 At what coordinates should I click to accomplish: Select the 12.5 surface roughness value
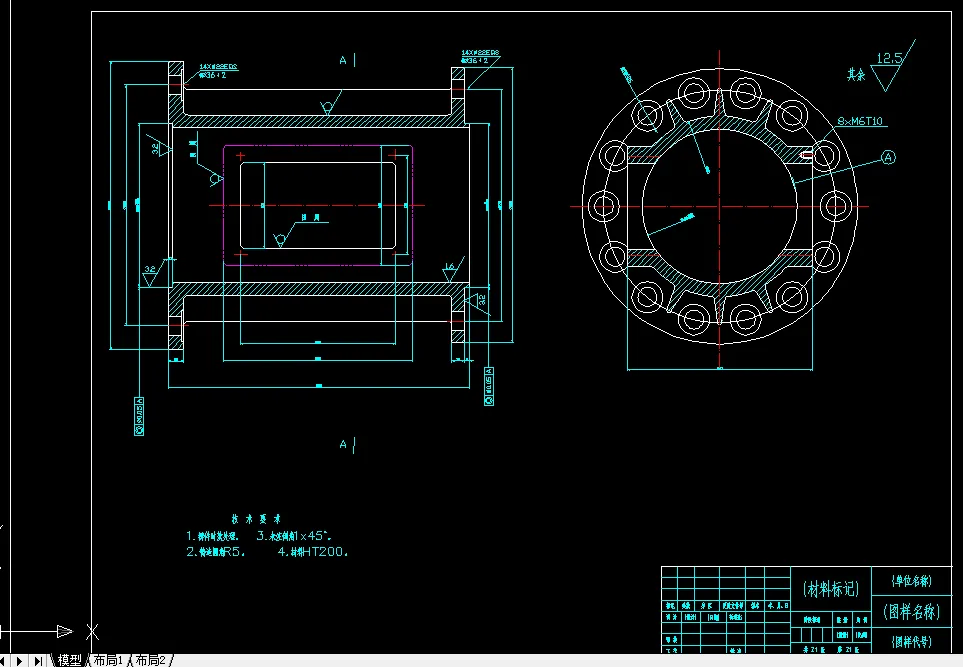(889, 58)
